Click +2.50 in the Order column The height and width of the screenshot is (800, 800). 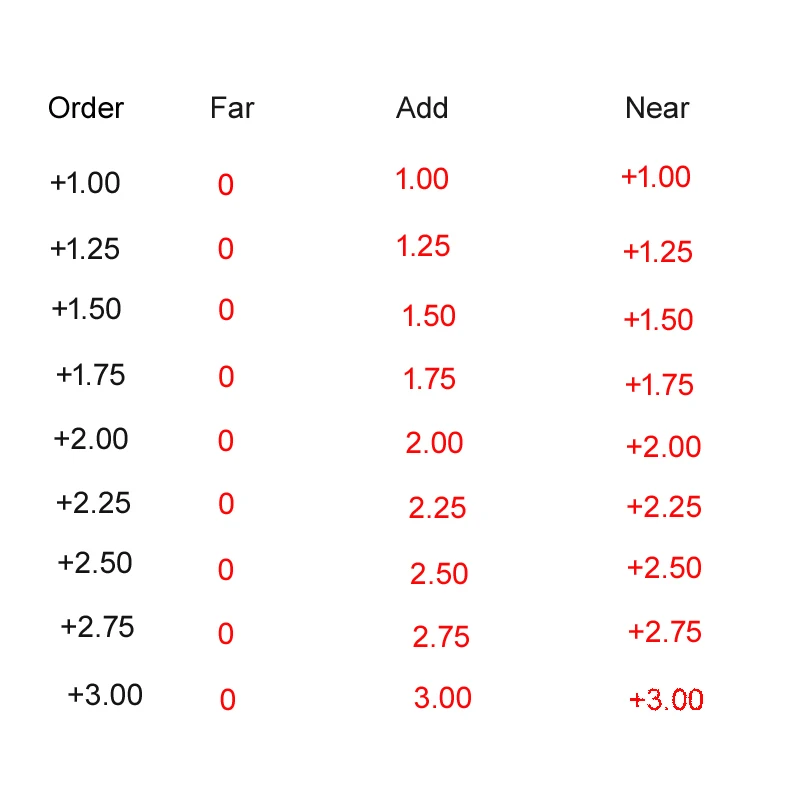coord(95,563)
